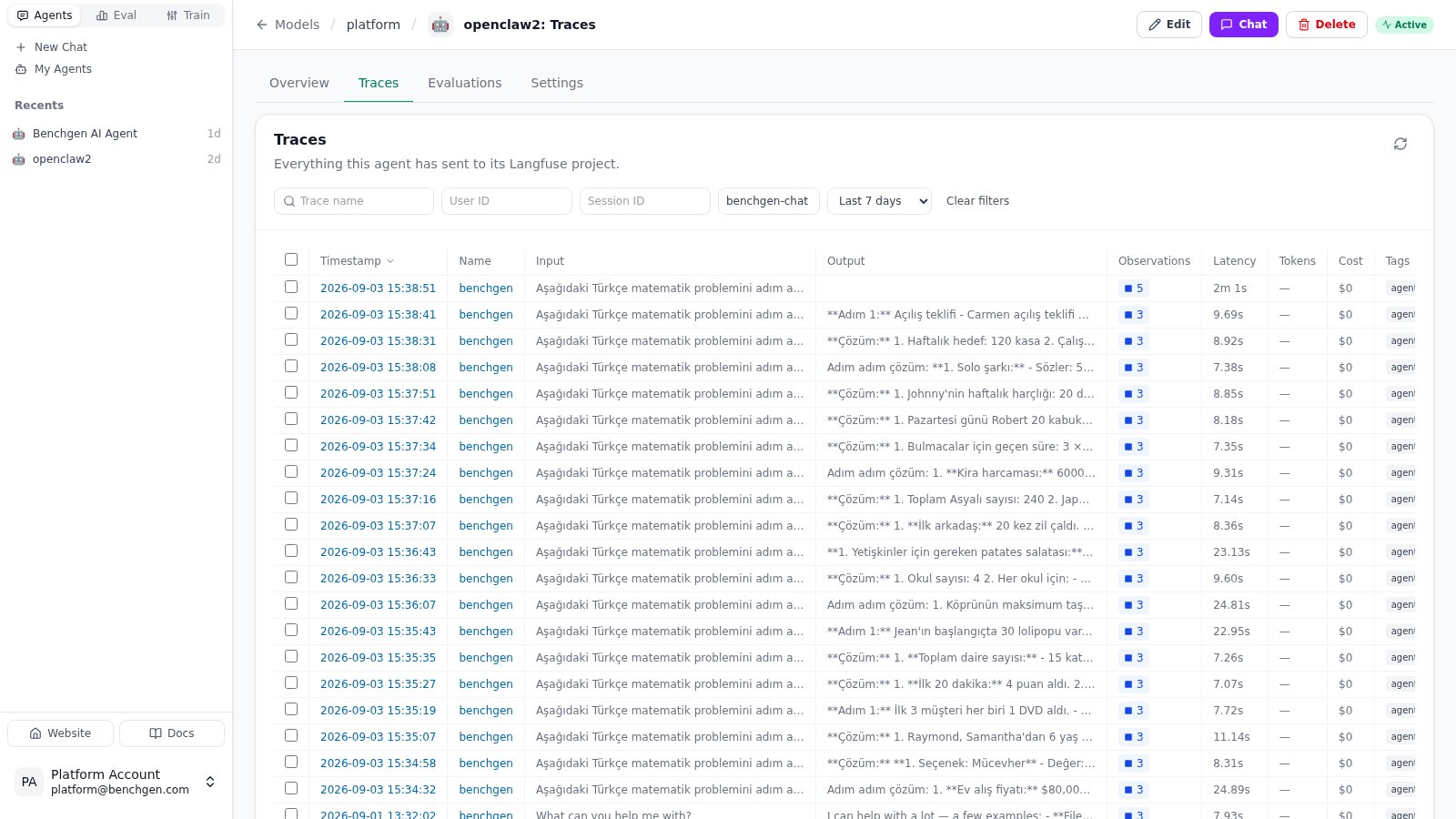
Task: Check the 15:35:35 trace row
Action: point(291,656)
